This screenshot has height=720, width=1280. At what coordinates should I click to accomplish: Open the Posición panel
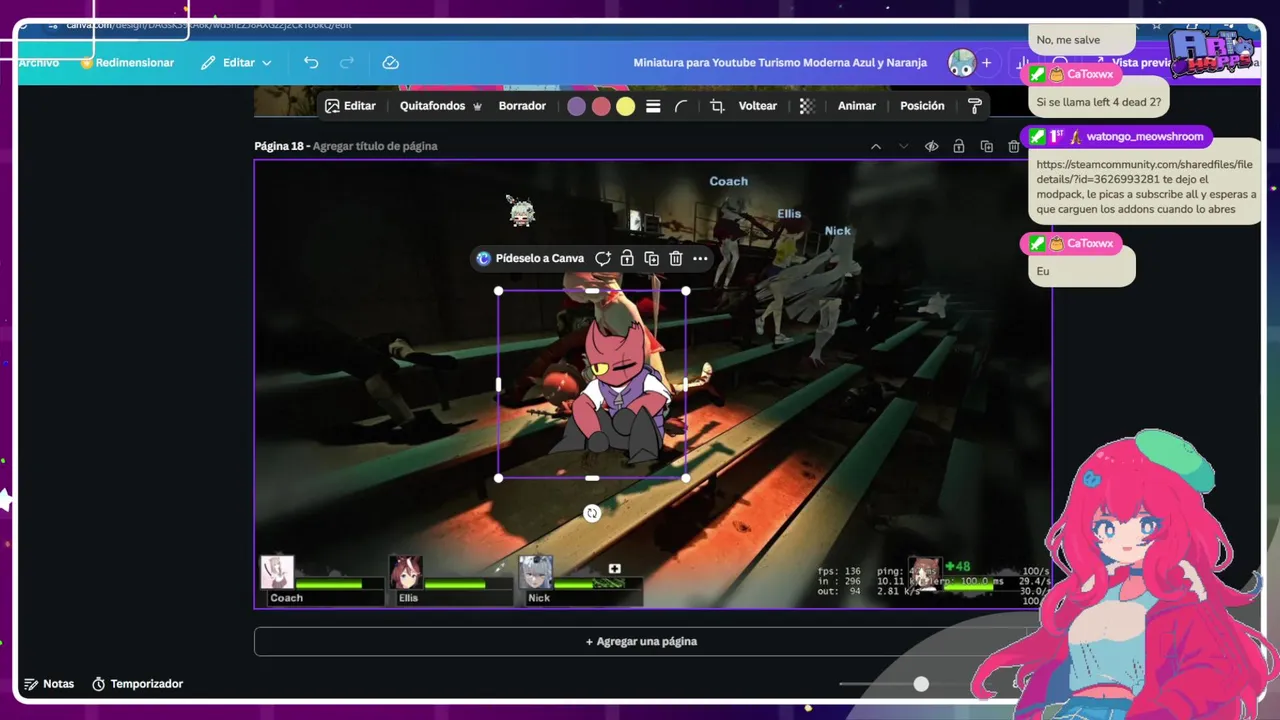(x=922, y=106)
